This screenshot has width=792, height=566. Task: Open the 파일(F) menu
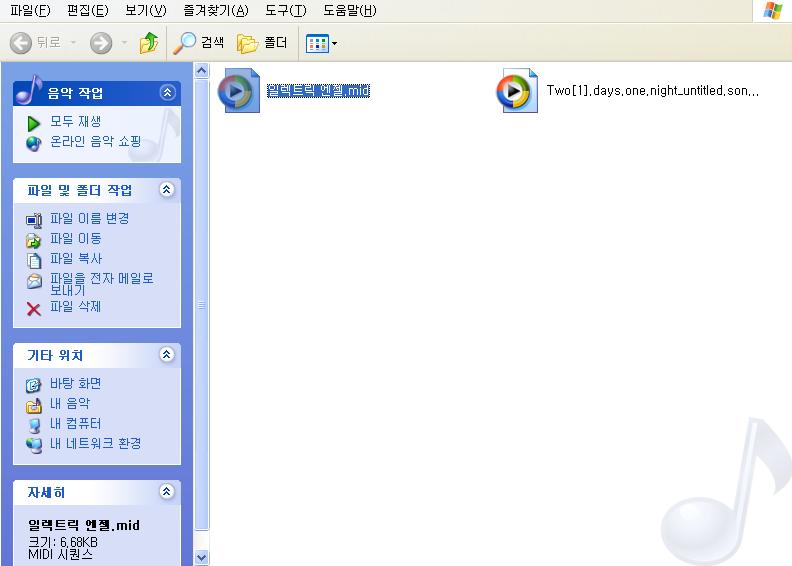30,10
